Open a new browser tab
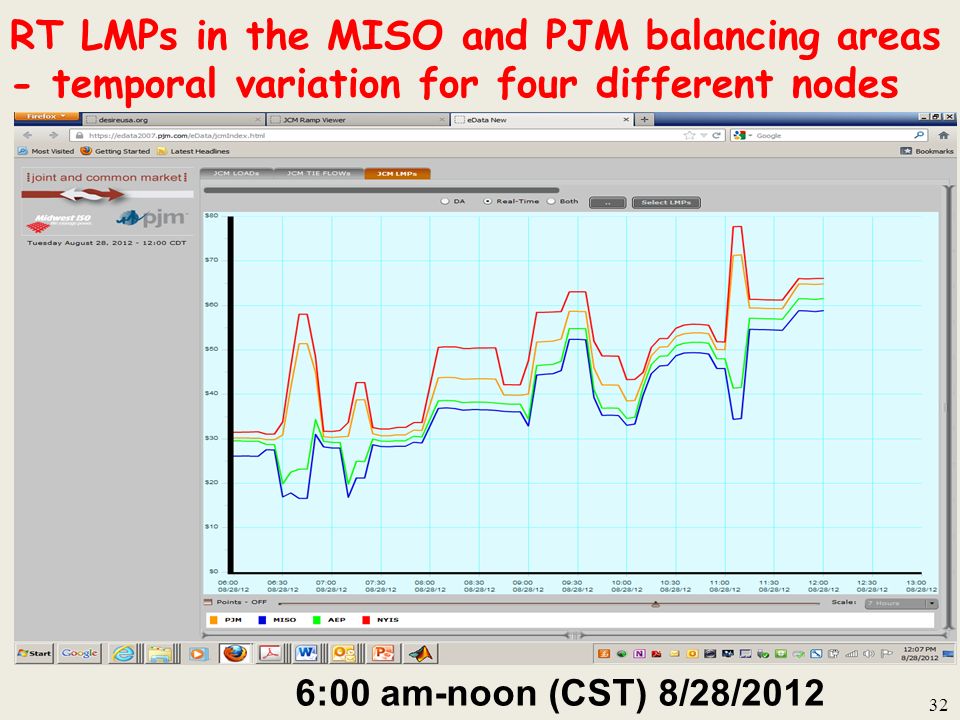This screenshot has width=960, height=720. pos(644,120)
